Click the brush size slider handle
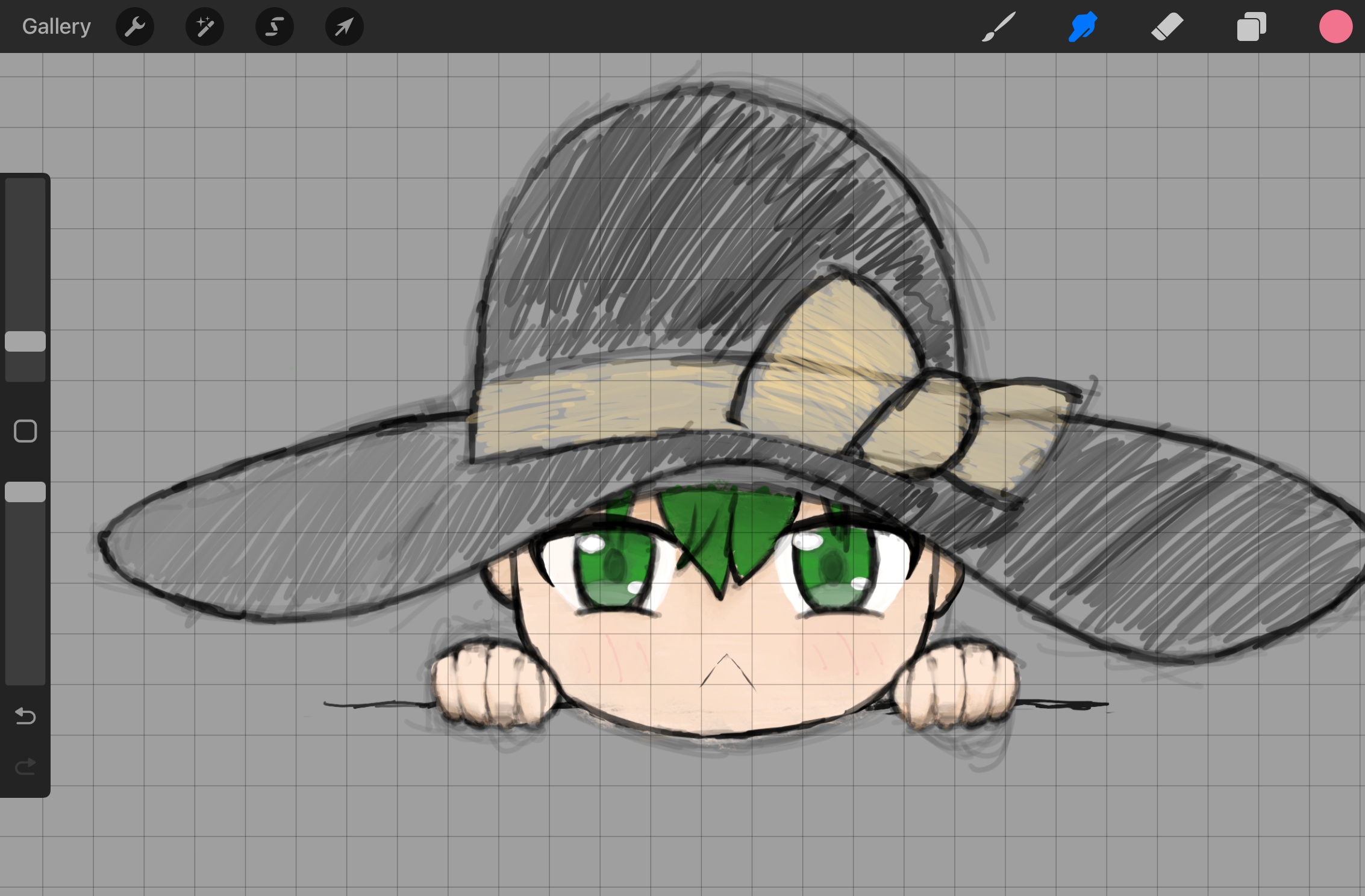This screenshot has height=896, width=1365. tap(25, 341)
